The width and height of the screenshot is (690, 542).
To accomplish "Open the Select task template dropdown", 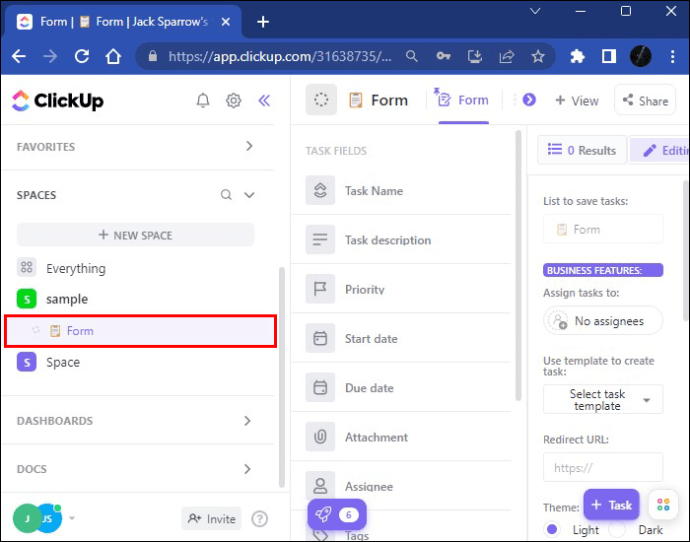I will tap(603, 399).
